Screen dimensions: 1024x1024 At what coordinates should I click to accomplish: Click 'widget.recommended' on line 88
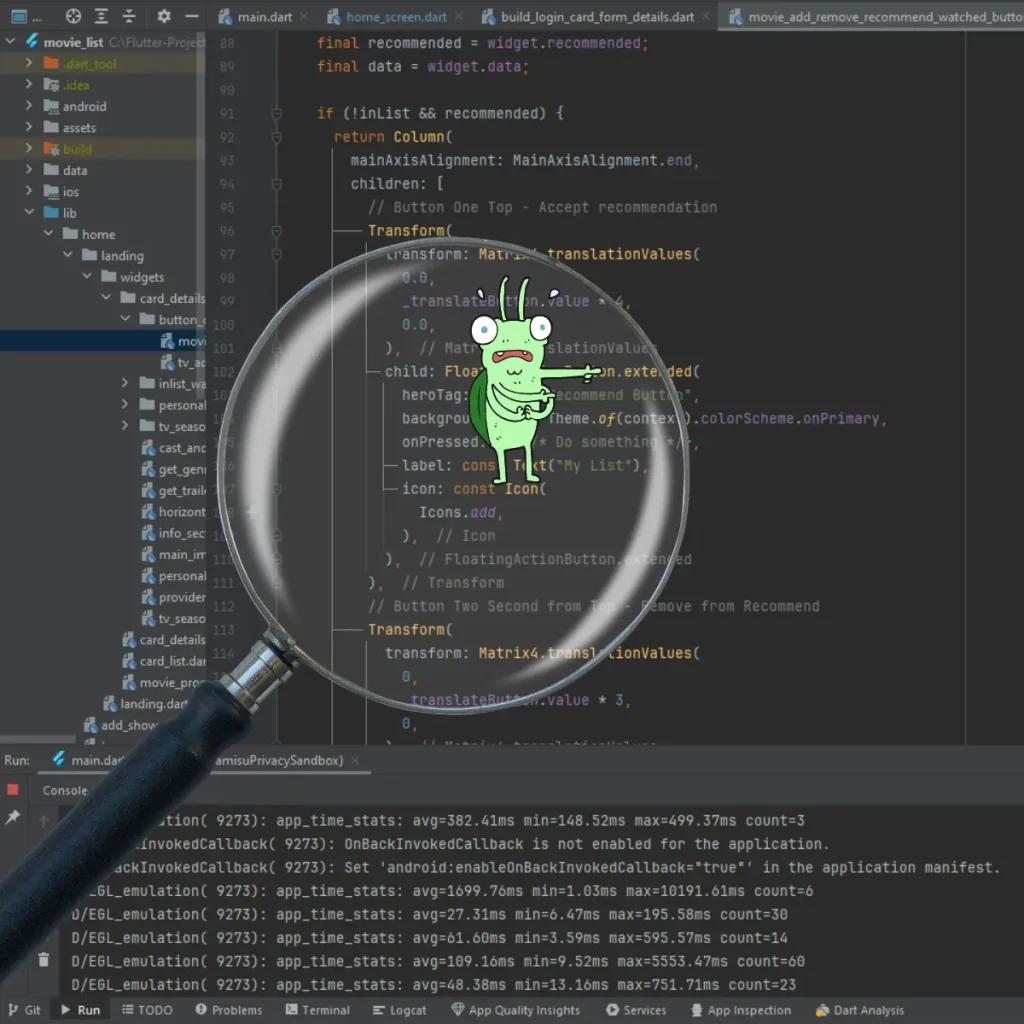pos(564,43)
